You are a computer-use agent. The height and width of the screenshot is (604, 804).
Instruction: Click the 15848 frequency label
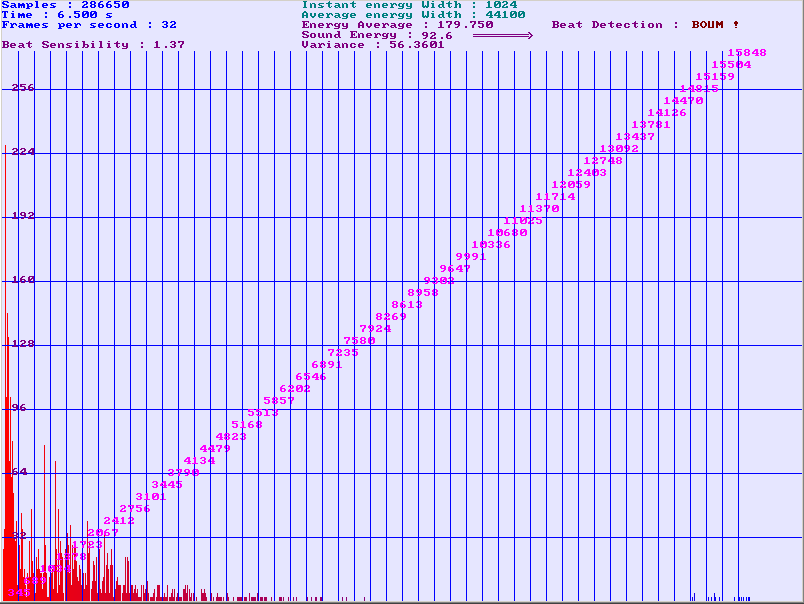(x=747, y=53)
